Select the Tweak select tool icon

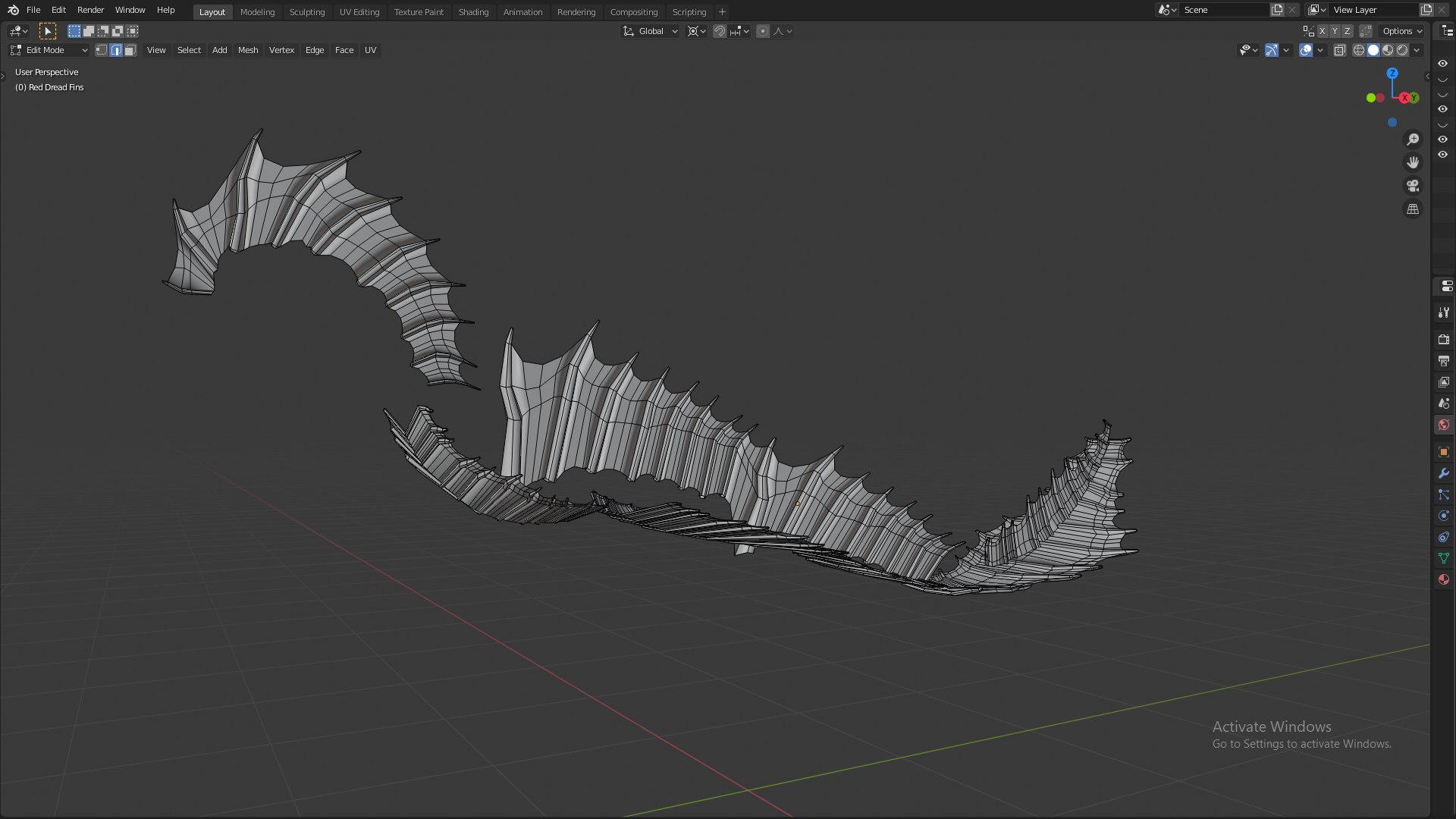[47, 31]
